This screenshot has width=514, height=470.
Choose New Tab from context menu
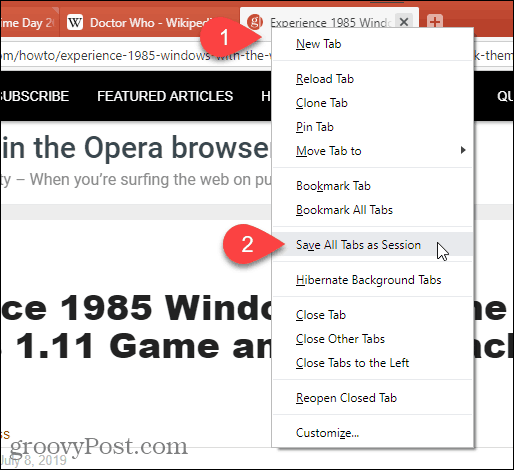coord(373,44)
